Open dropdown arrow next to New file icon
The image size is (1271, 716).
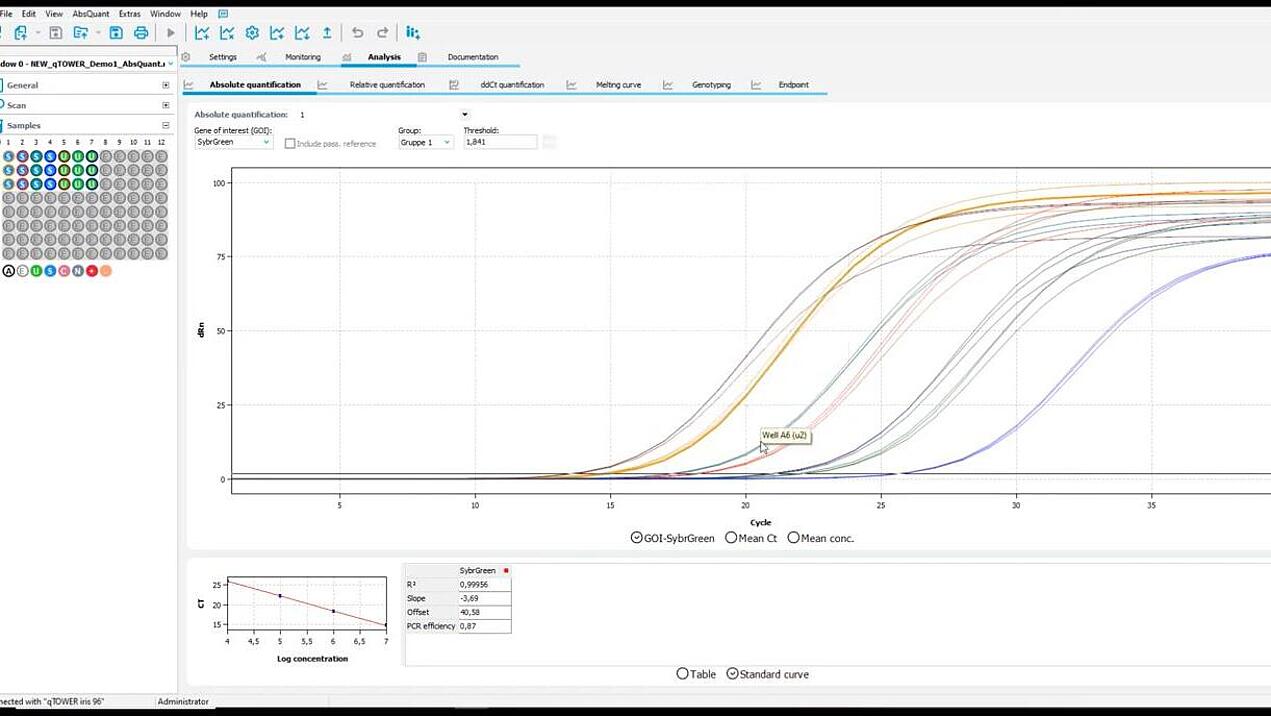point(38,33)
